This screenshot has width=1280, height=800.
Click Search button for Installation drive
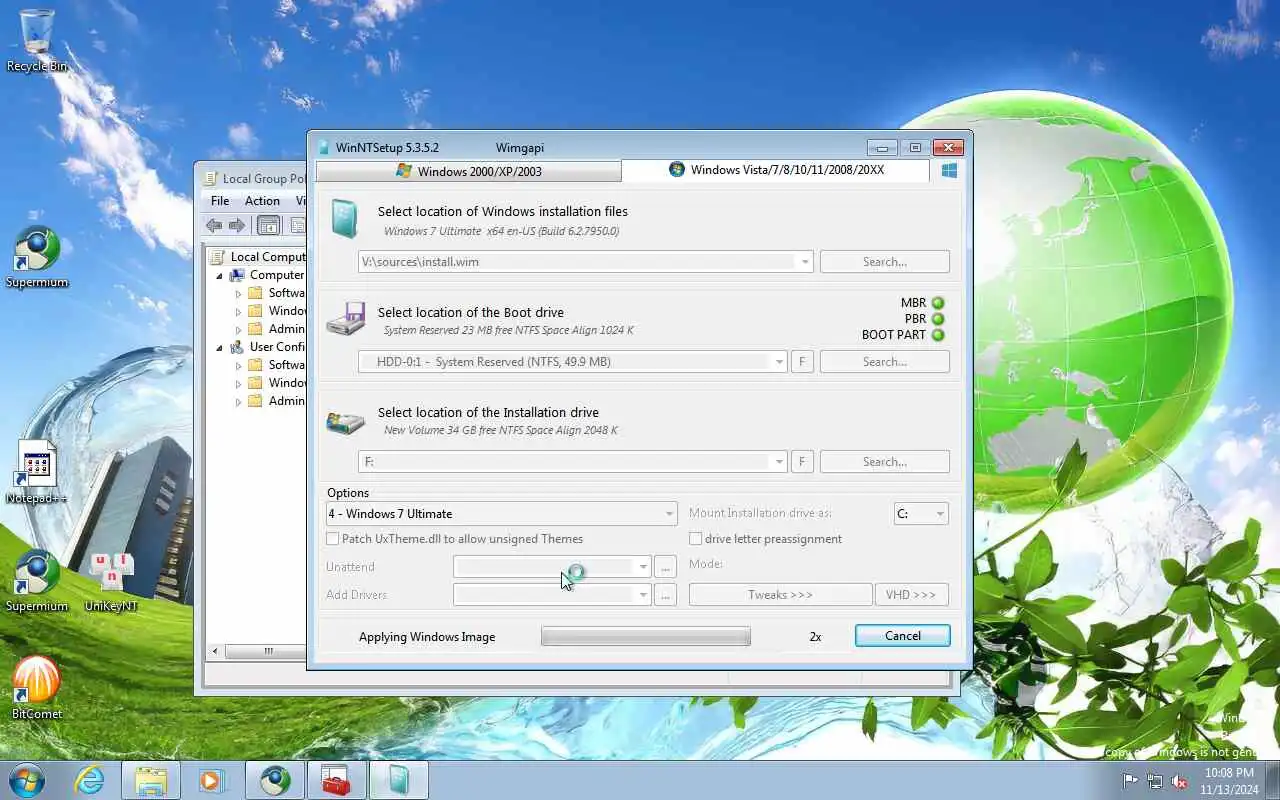pos(885,462)
